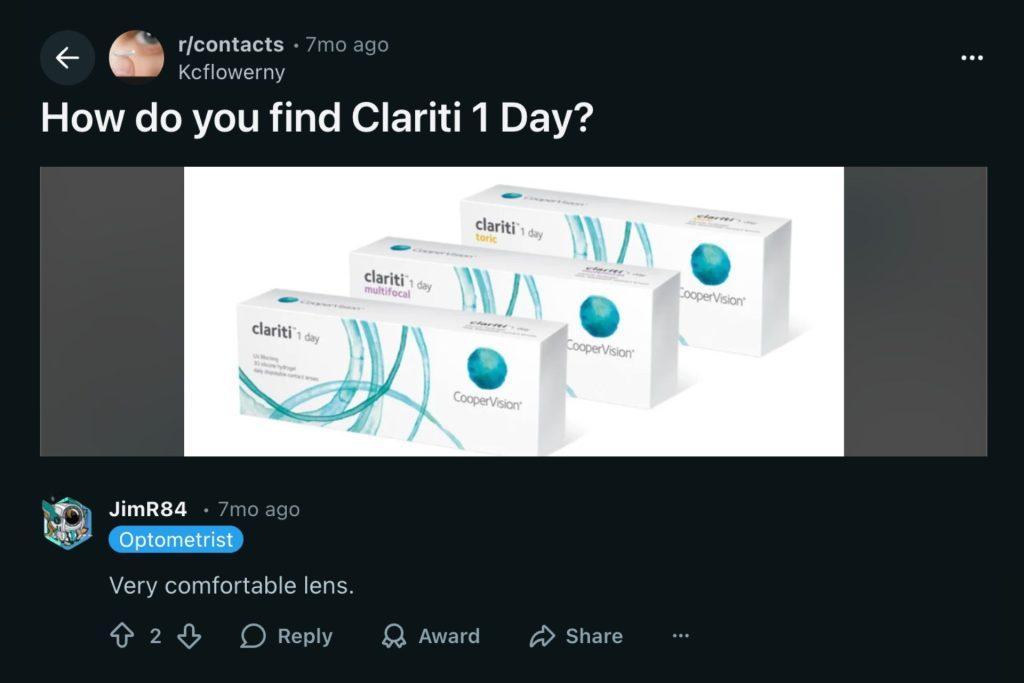The width and height of the screenshot is (1024, 683).
Task: Share JimR84's comment
Action: click(576, 636)
